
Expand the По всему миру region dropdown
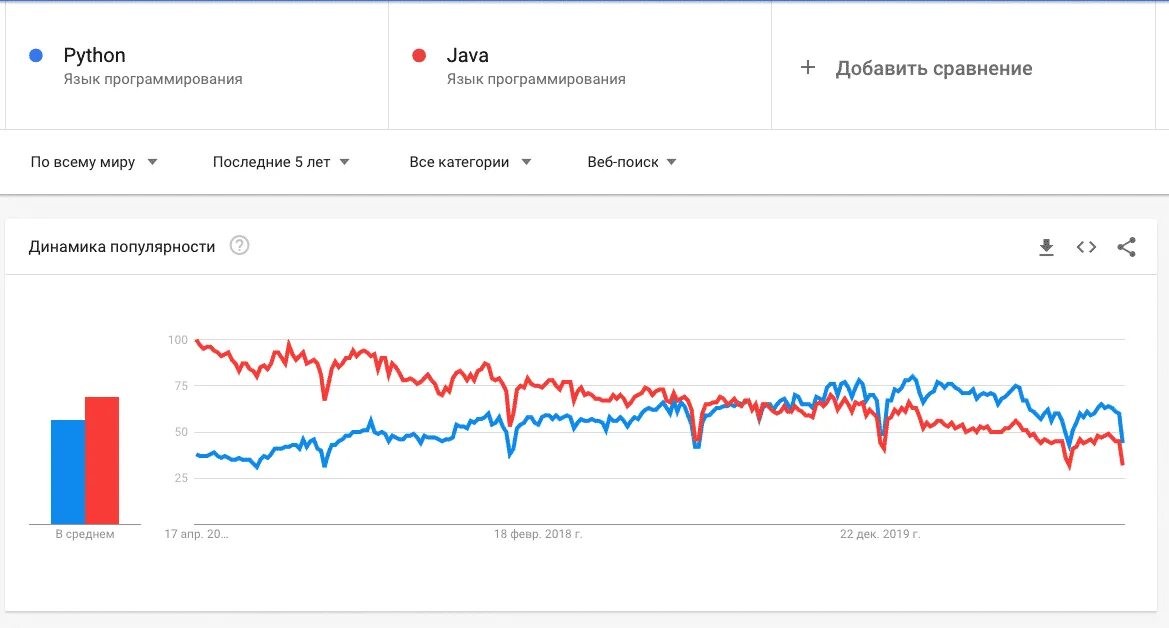(x=94, y=162)
